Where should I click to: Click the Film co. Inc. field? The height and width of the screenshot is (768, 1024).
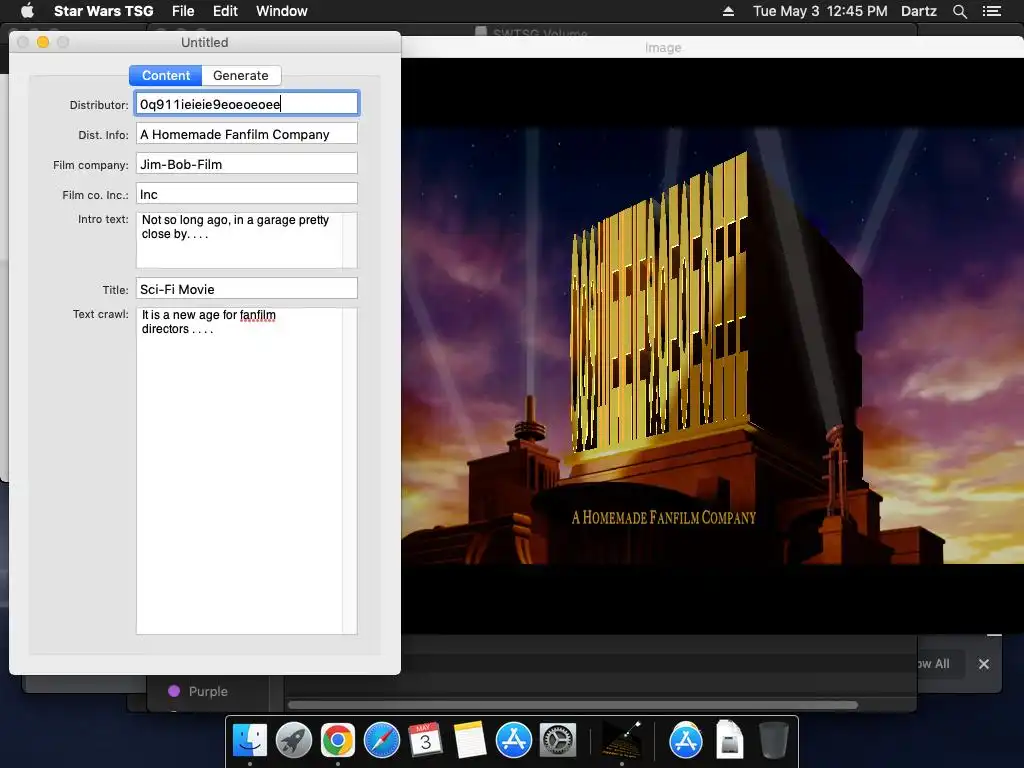pos(247,194)
